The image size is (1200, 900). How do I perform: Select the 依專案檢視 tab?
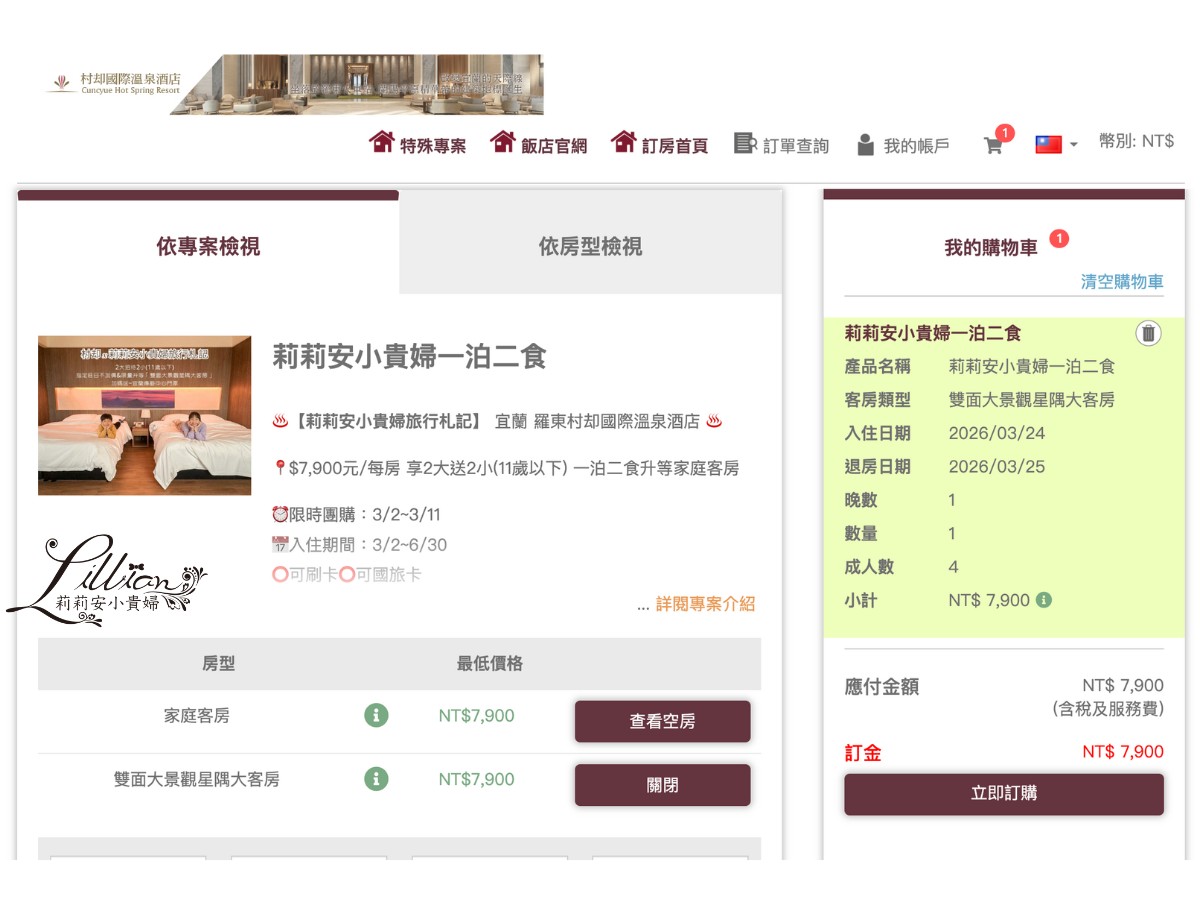(x=207, y=247)
